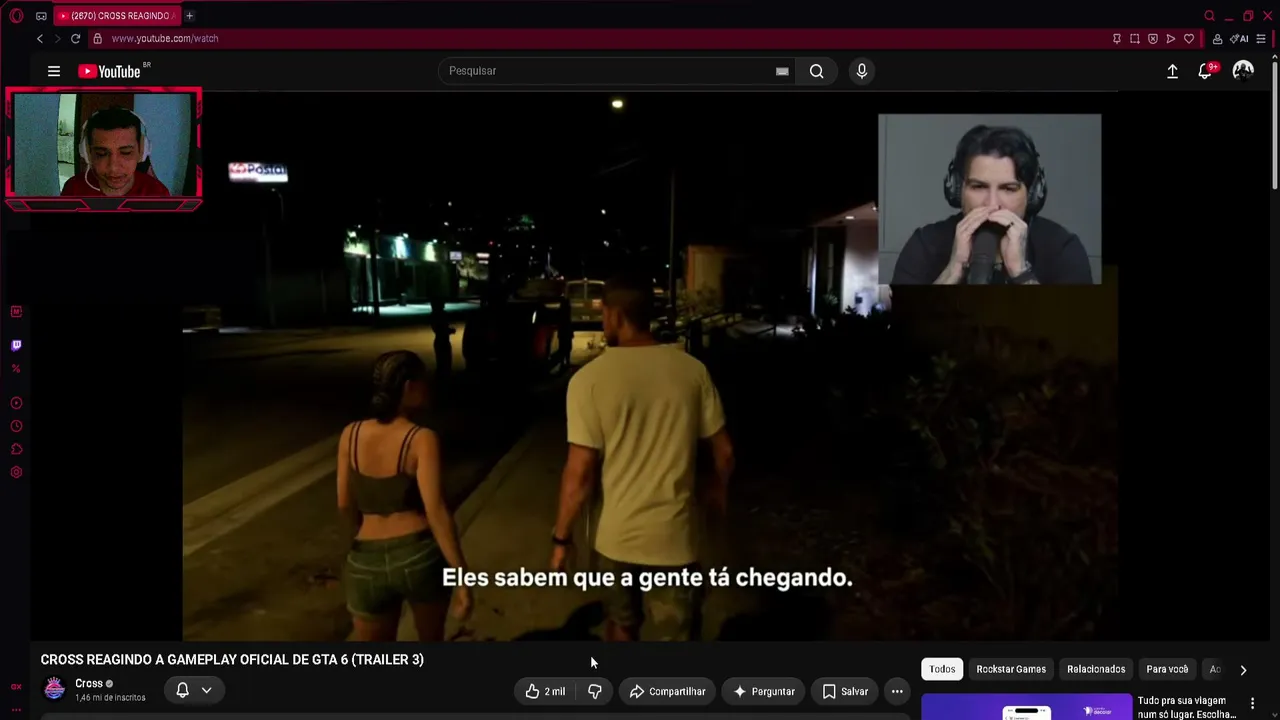Open the Cross channel avatar
This screenshot has height=720, width=1280.
pos(55,689)
